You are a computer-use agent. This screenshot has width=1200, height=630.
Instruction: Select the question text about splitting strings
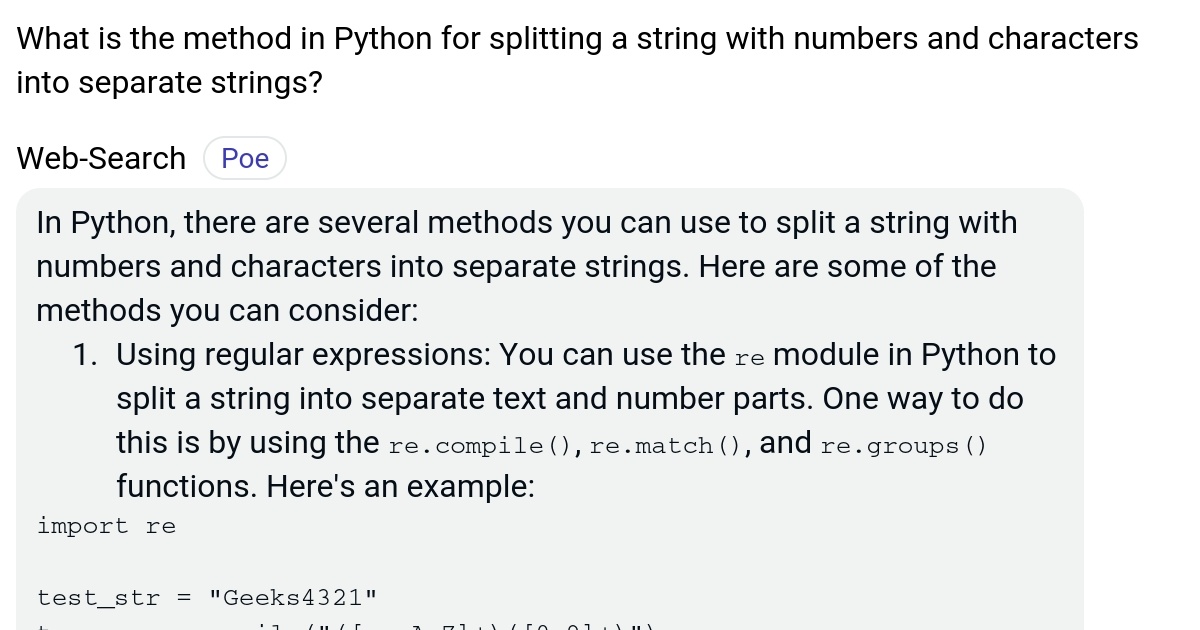coord(577,60)
